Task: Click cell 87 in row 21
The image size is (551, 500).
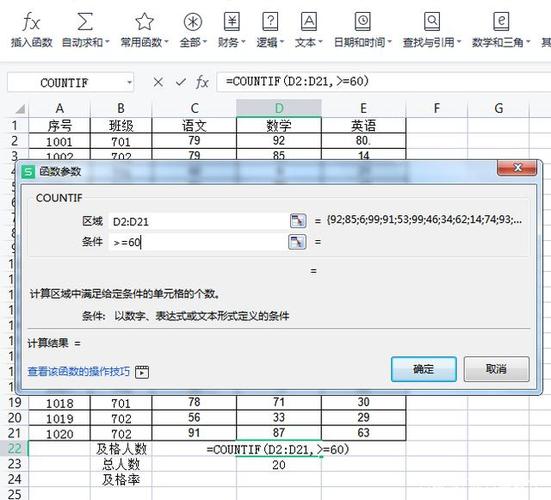Action: point(279,433)
